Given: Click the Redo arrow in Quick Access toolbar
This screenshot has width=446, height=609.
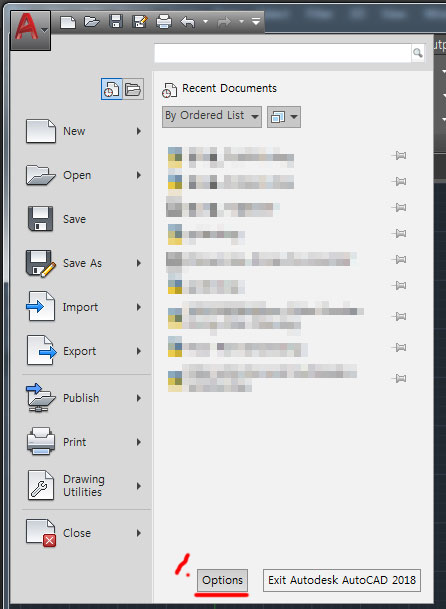Looking at the screenshot, I should pos(224,22).
